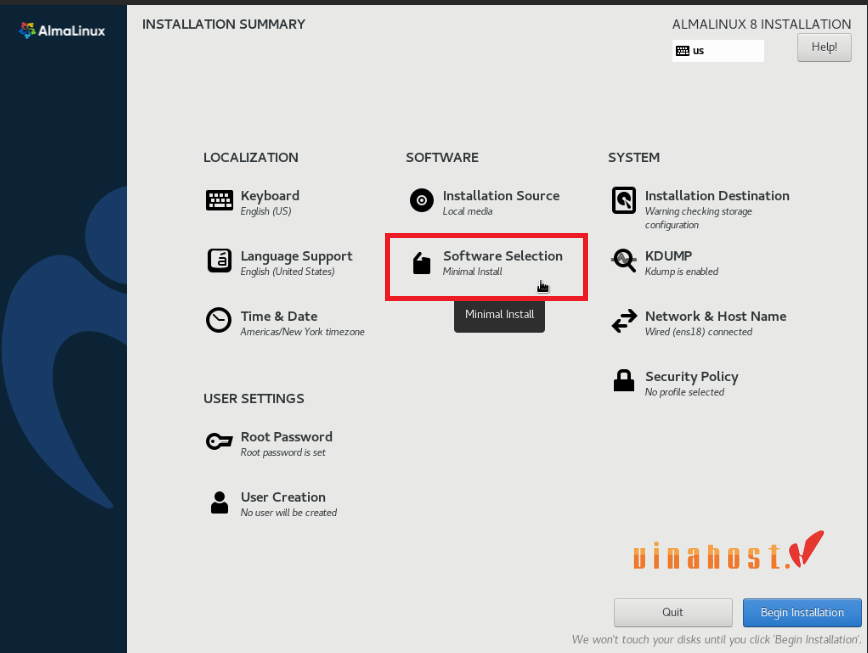Click the 'LOCALIZATION' section heading
868x653 pixels.
point(251,158)
